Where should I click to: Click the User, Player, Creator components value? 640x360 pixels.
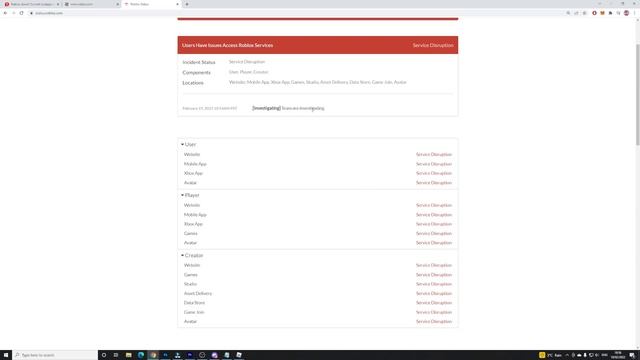pyautogui.click(x=248, y=72)
